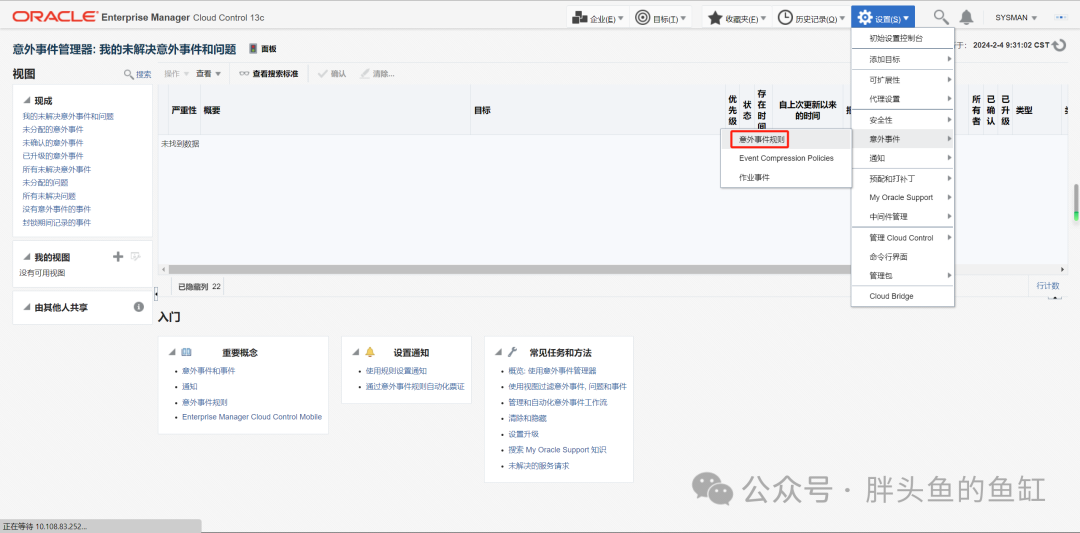Expand the 通知 submenu
The height and width of the screenshot is (533, 1080).
903,158
